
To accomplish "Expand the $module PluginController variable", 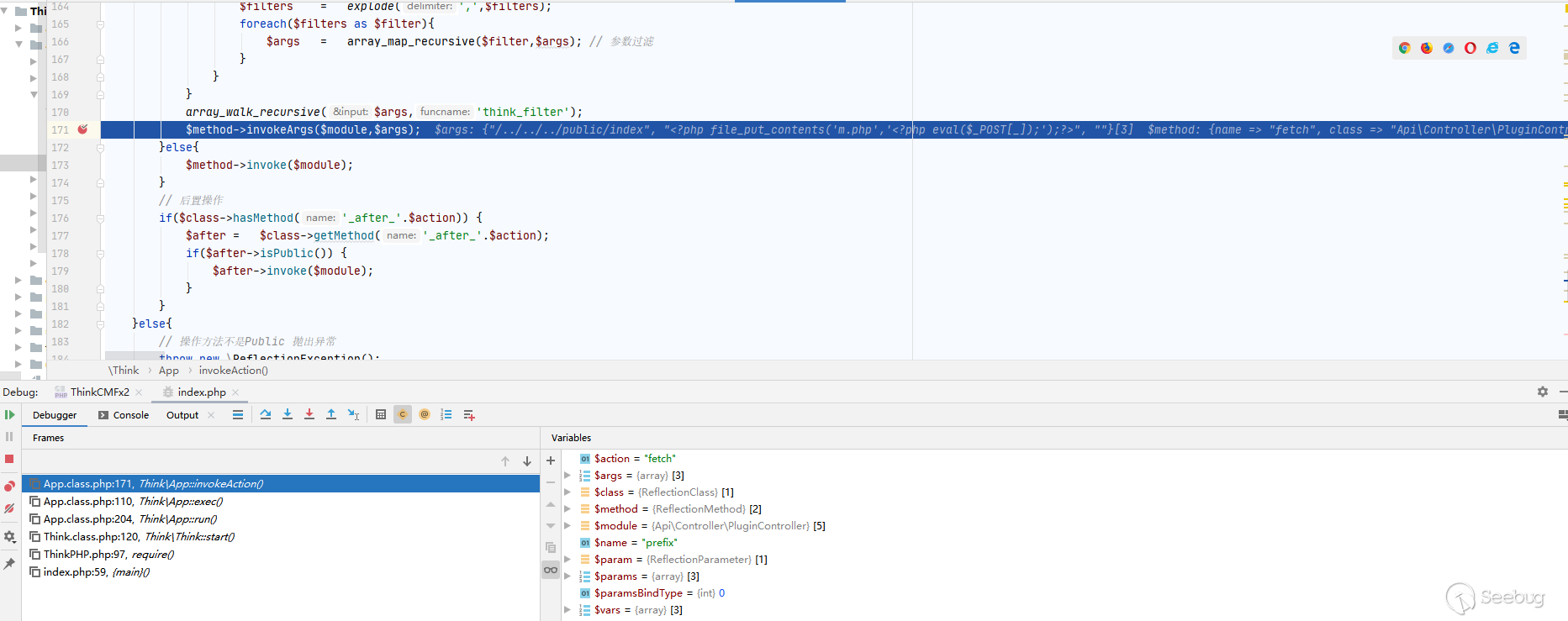I will 568,526.
